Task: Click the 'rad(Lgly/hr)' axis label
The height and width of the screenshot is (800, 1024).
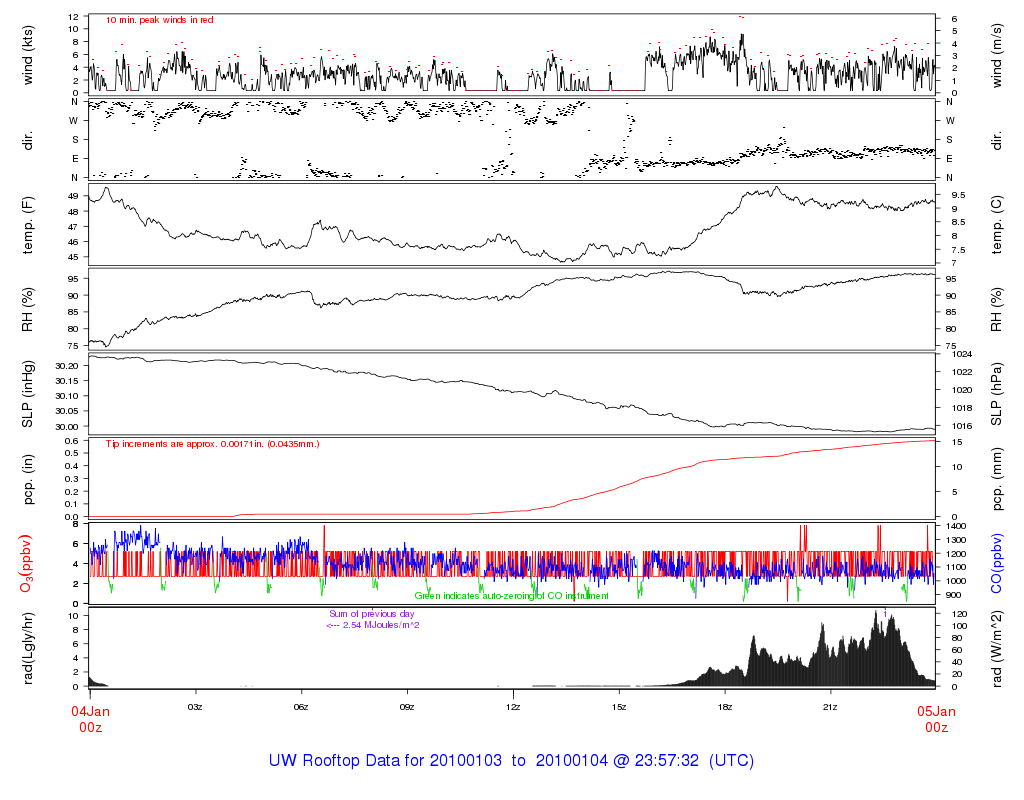Action: [27, 648]
